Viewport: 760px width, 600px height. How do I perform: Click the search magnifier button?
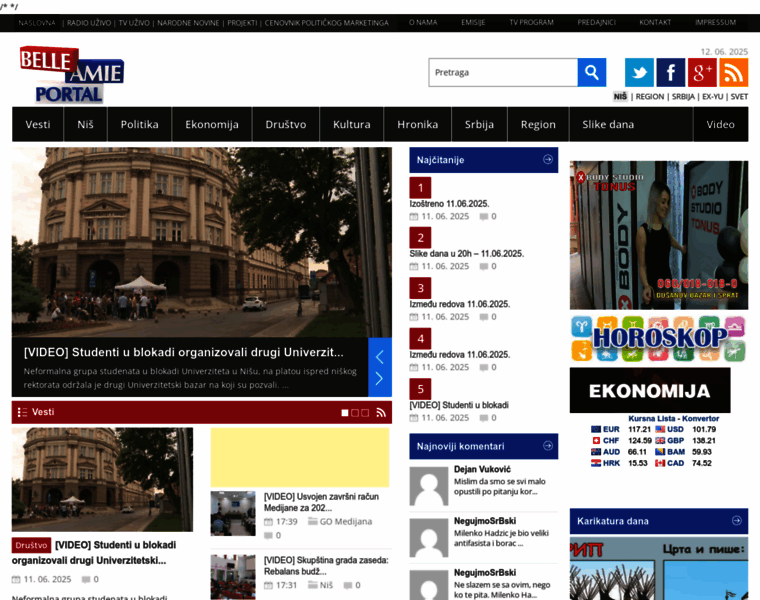click(x=591, y=72)
